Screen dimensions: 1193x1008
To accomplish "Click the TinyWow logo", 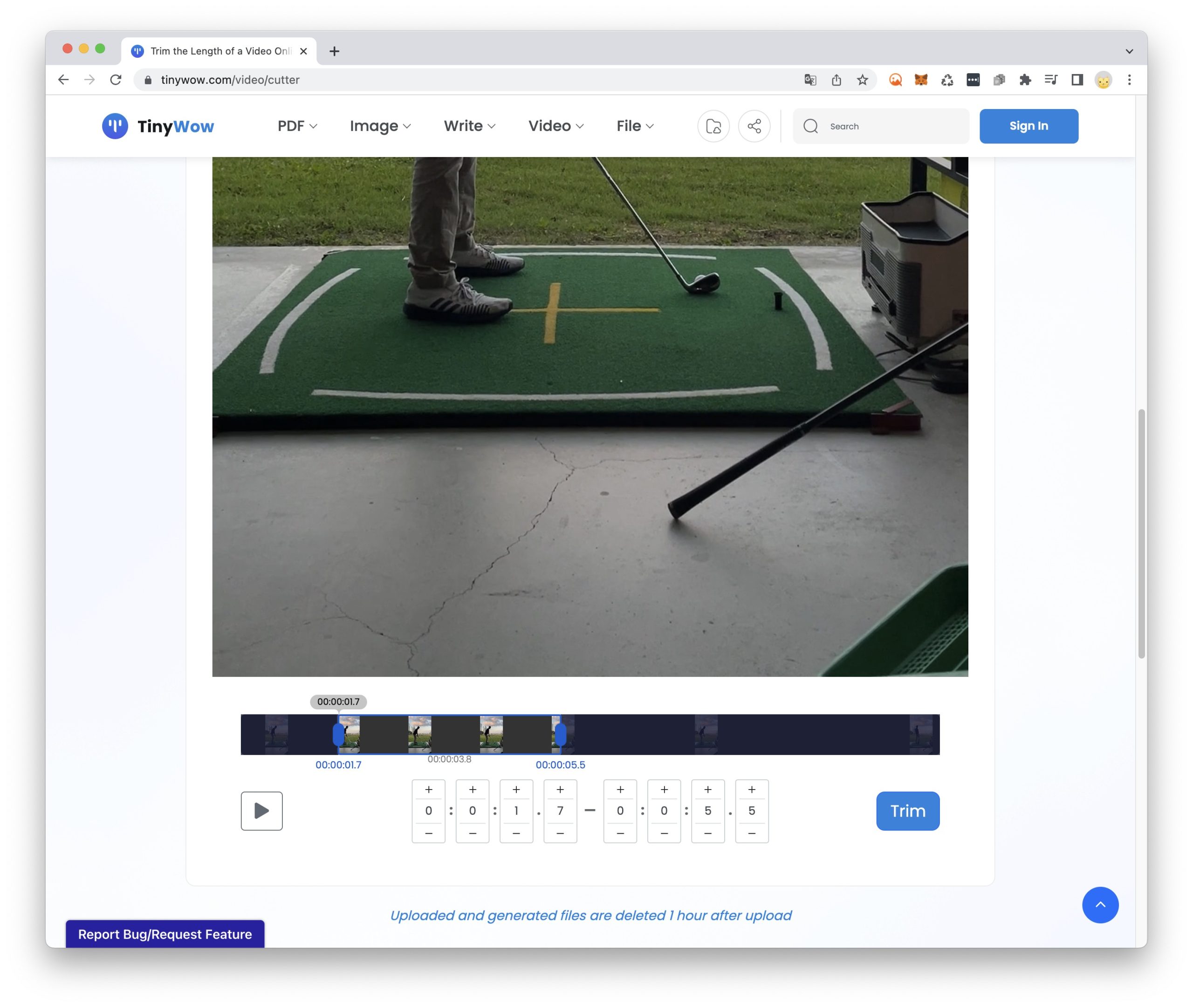I will tap(158, 126).
